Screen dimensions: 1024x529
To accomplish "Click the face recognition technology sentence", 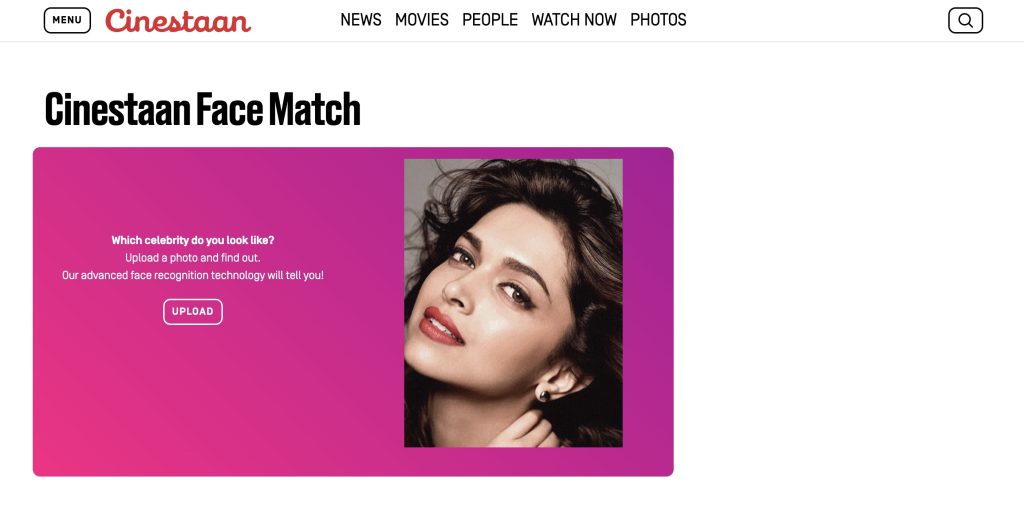I will [x=193, y=276].
